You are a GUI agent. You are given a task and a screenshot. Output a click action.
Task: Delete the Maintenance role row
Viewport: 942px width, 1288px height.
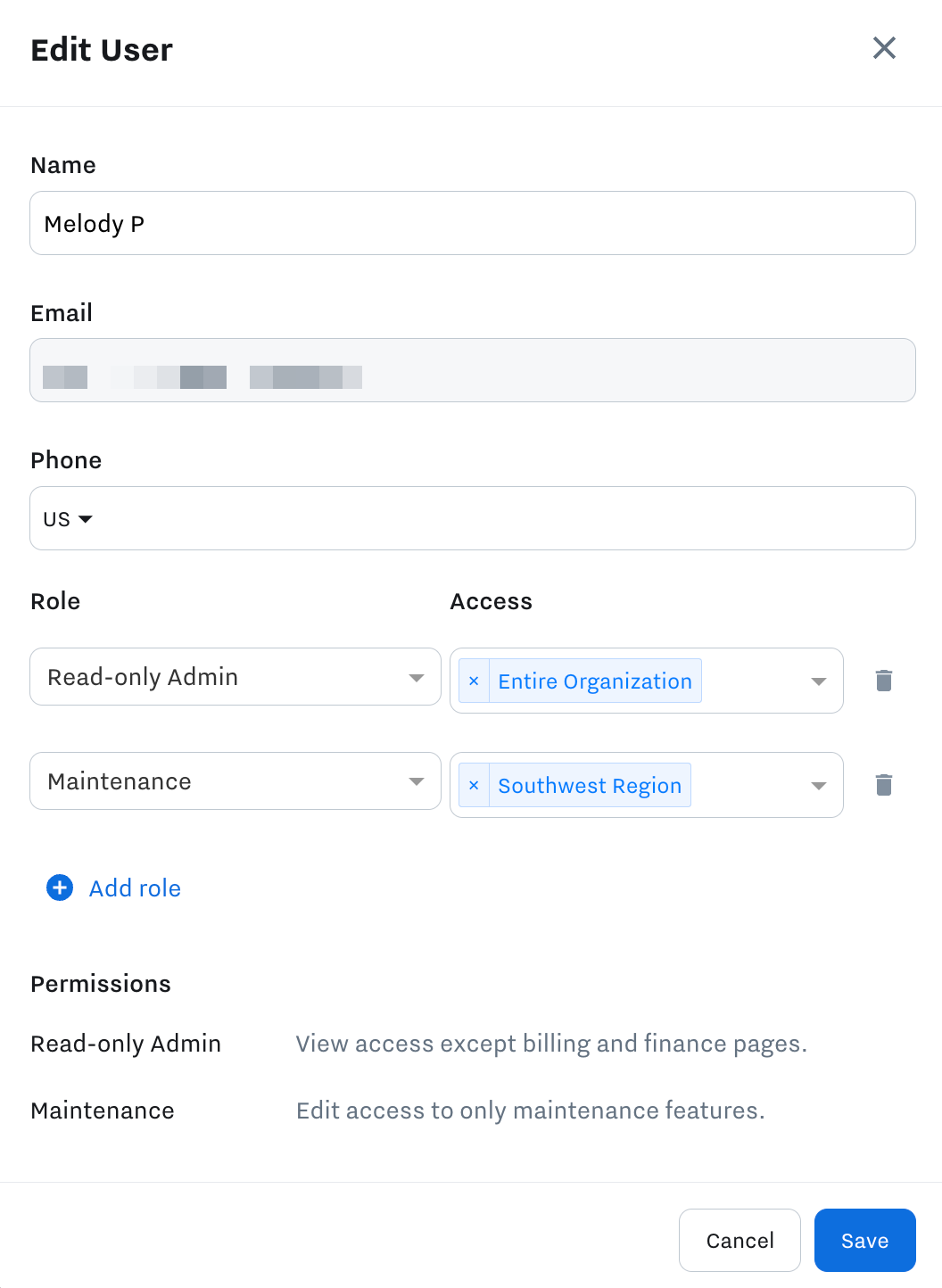pyautogui.click(x=884, y=785)
